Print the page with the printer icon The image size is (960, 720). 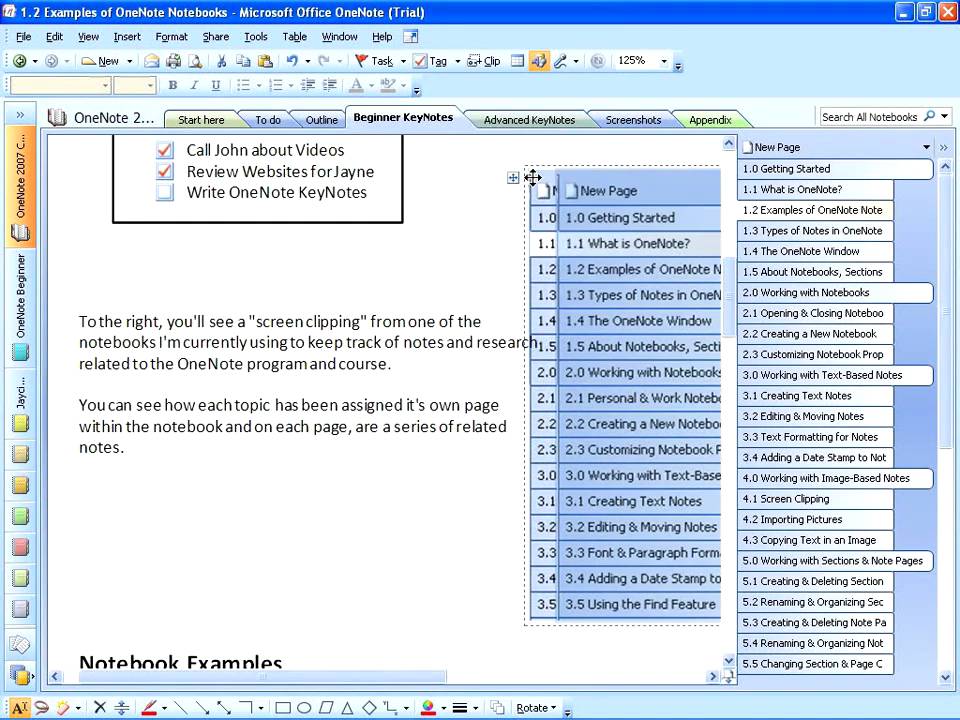[174, 61]
